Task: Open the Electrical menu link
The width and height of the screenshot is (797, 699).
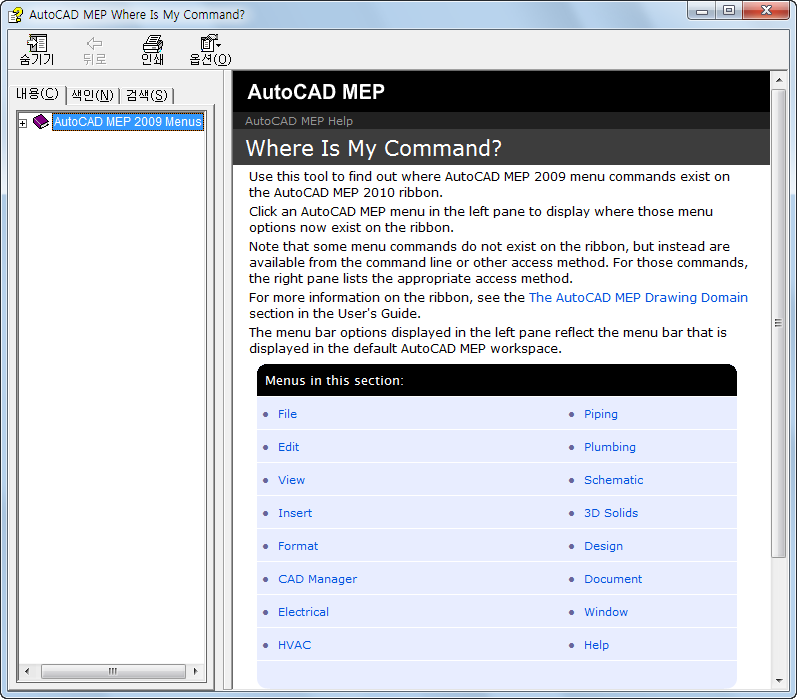Action: point(303,612)
